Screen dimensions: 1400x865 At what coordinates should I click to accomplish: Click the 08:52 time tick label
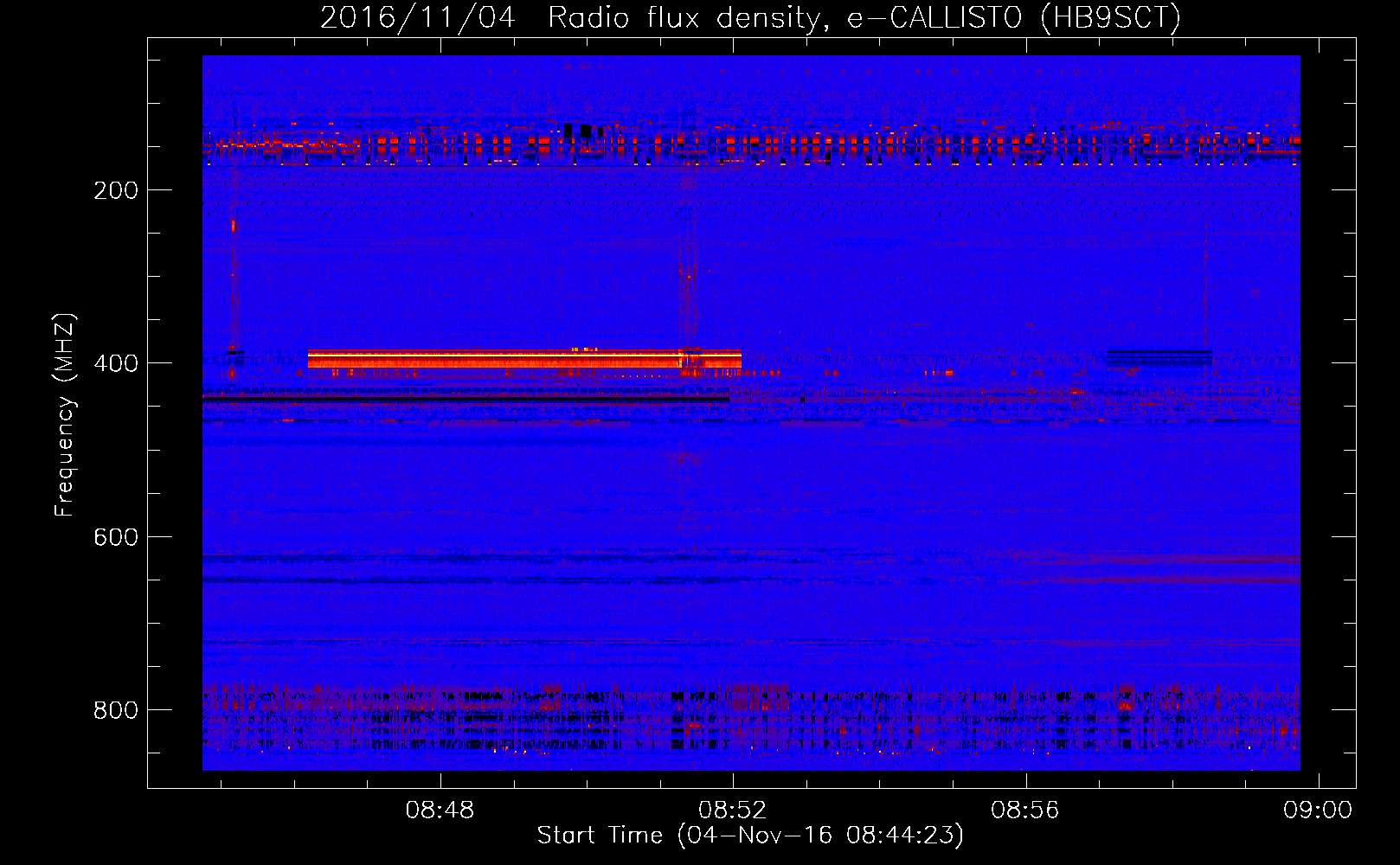pyautogui.click(x=733, y=811)
